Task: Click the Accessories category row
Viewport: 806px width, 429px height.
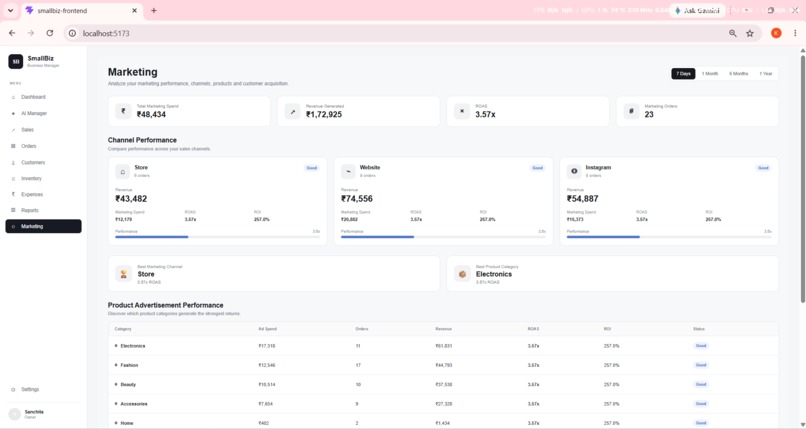Action: pyautogui.click(x=443, y=404)
